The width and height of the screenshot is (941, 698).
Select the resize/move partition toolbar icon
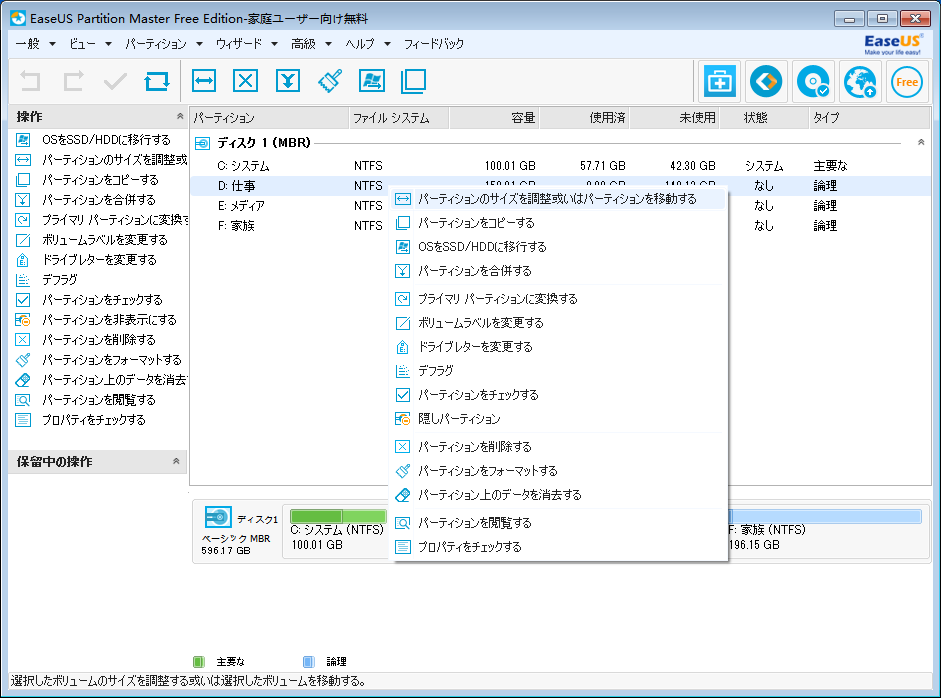pyautogui.click(x=204, y=81)
